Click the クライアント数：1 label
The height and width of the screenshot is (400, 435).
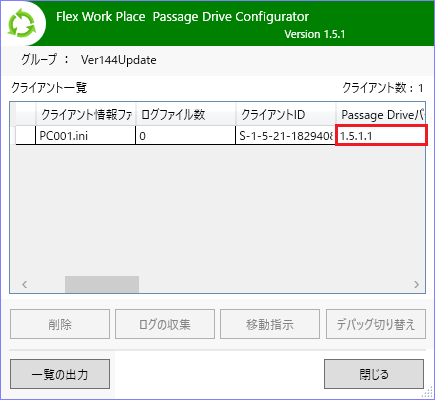(x=383, y=88)
